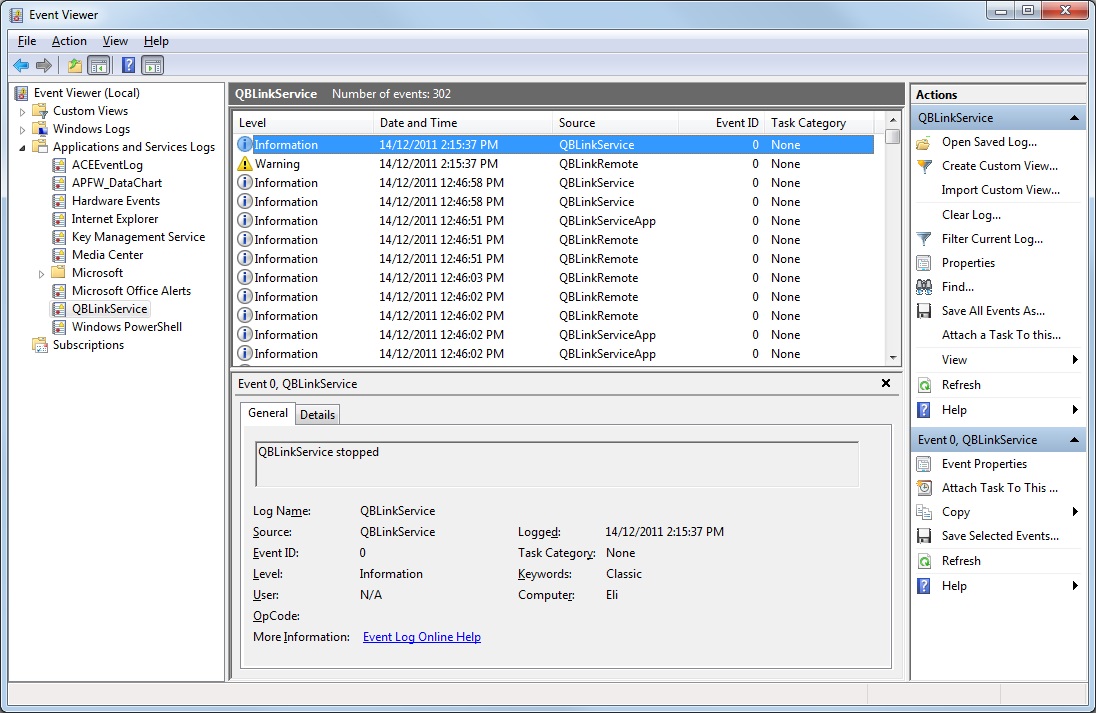The height and width of the screenshot is (713, 1096).
Task: Click the Save All Events floppy icon
Action: tap(924, 311)
